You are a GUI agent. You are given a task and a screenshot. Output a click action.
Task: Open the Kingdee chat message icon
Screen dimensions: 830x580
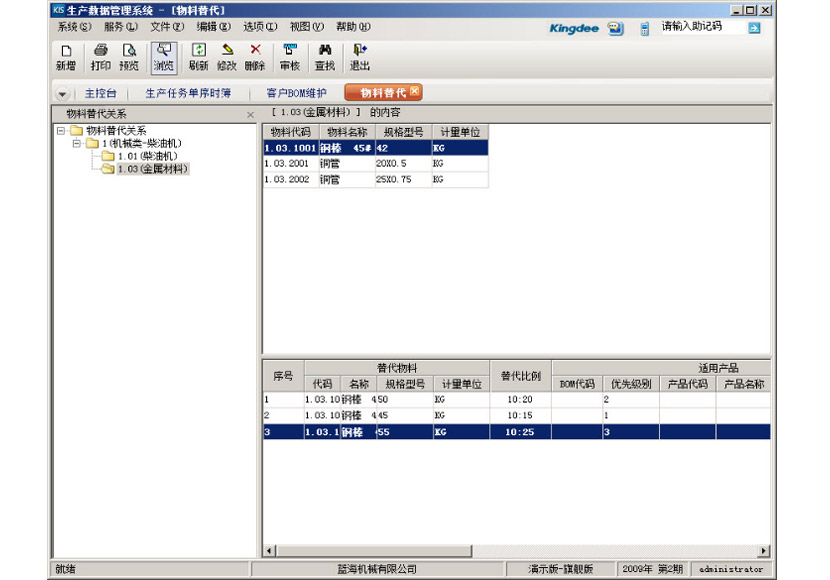click(x=615, y=28)
